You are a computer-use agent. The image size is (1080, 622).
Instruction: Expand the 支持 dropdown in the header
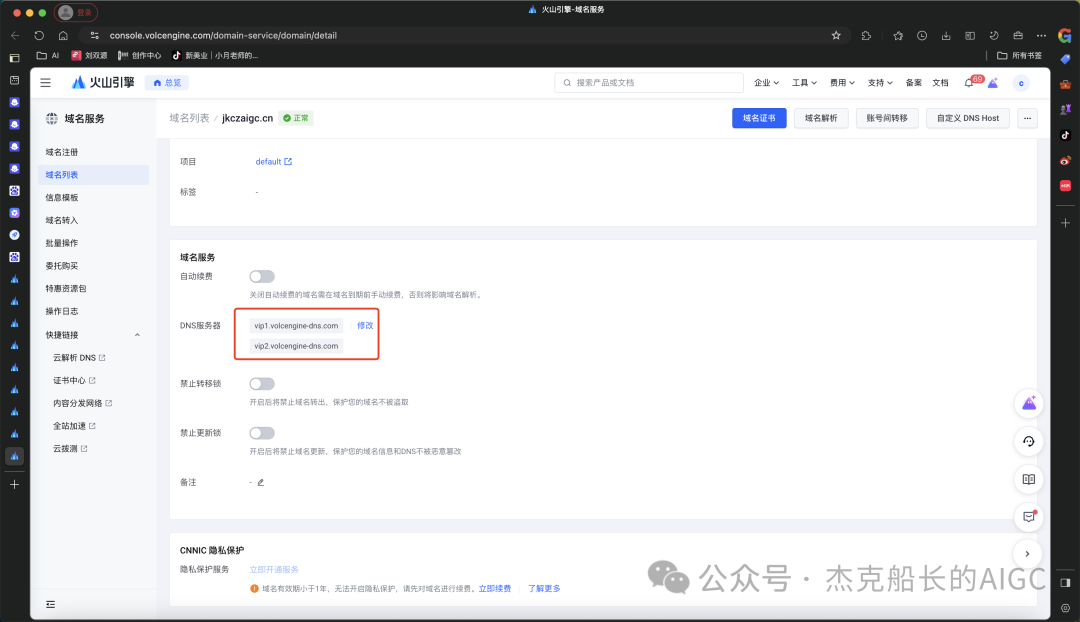click(x=880, y=83)
